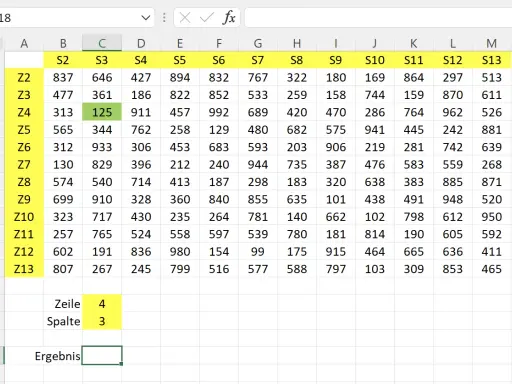Click cell with value 714
512x384 pixels.
(x=141, y=182)
